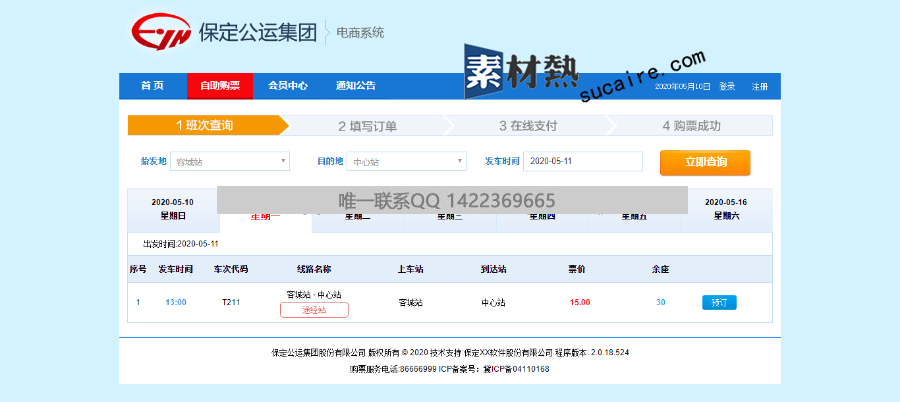The height and width of the screenshot is (402, 900).
Task: Select the 星期二 date tab
Action: [x=358, y=221]
